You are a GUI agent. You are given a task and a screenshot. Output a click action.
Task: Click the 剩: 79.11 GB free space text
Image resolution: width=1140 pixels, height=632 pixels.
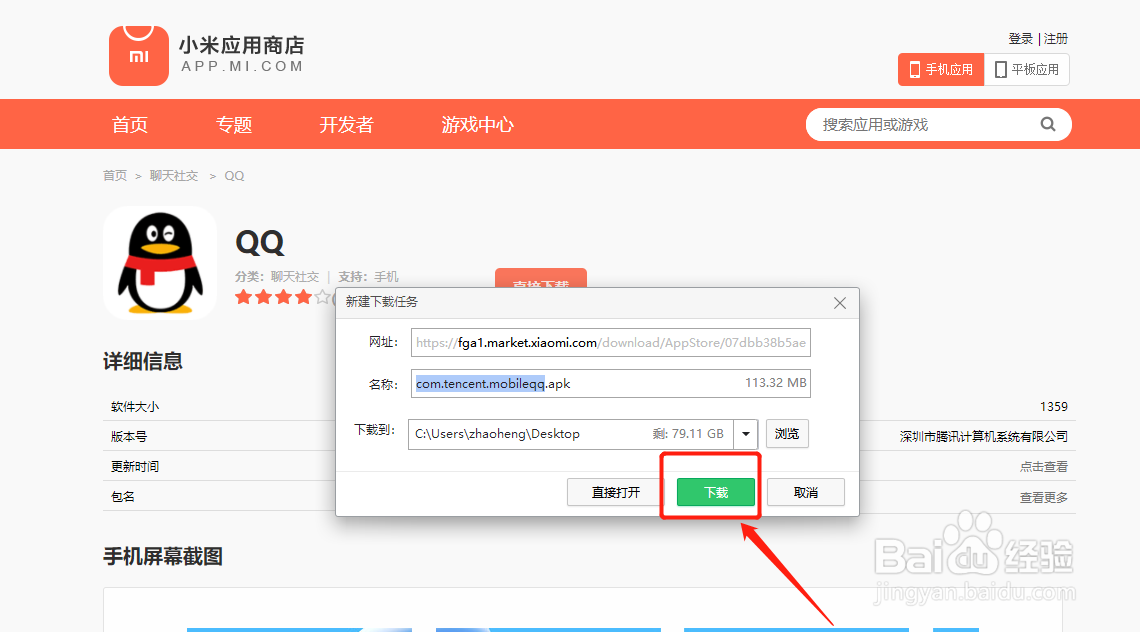point(688,434)
